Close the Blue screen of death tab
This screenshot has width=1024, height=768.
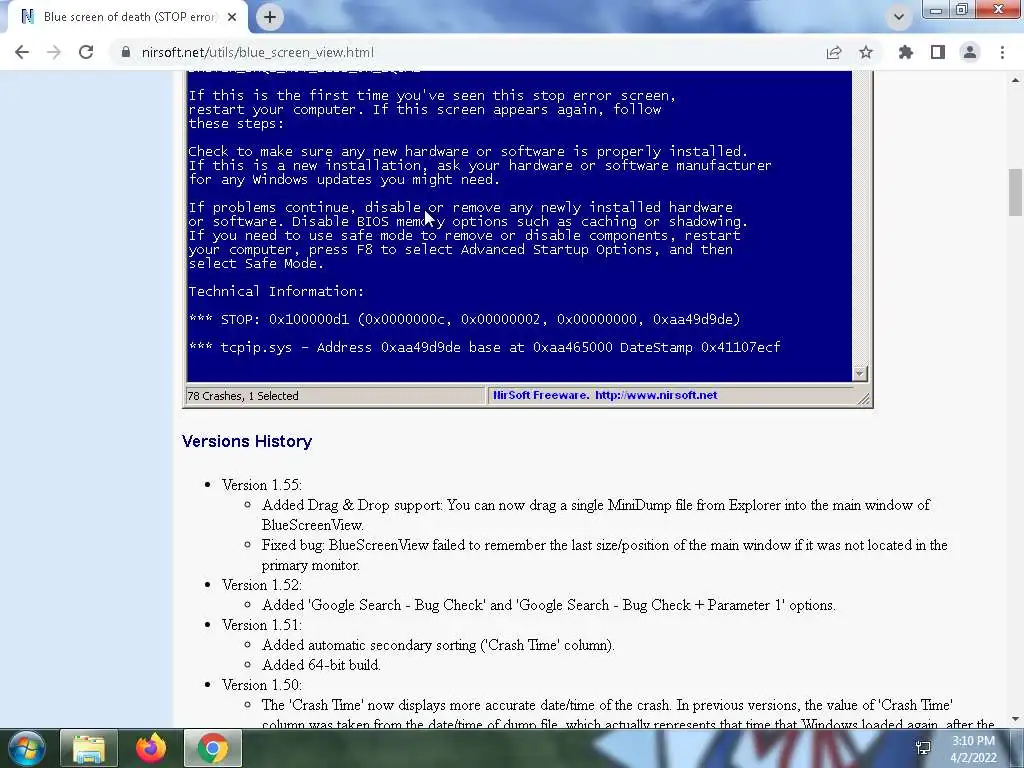click(232, 17)
